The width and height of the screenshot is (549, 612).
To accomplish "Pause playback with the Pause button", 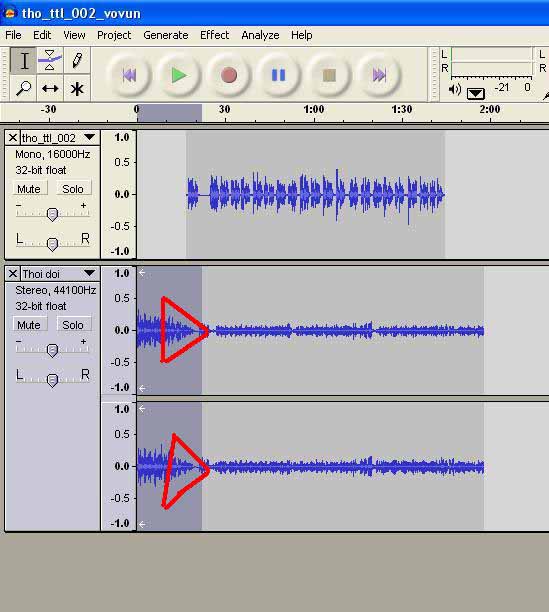I will pyautogui.click(x=279, y=75).
